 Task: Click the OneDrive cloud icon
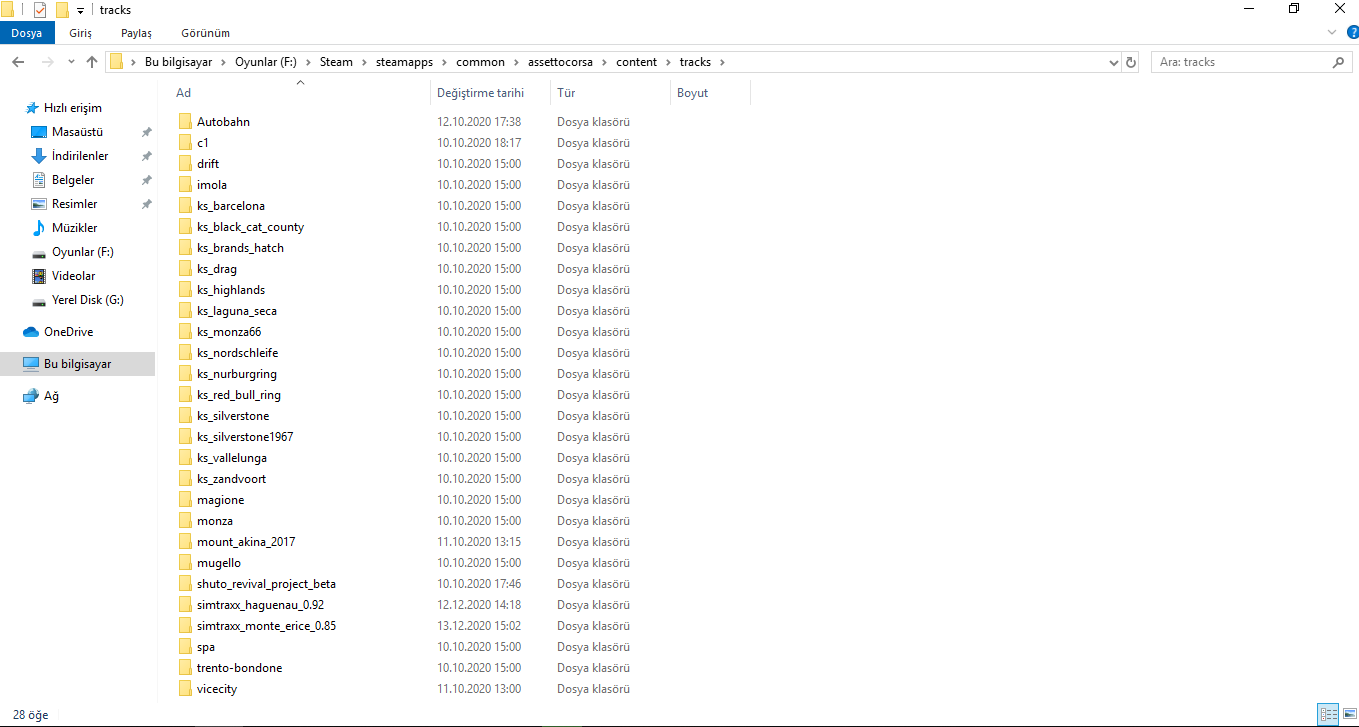(x=31, y=332)
